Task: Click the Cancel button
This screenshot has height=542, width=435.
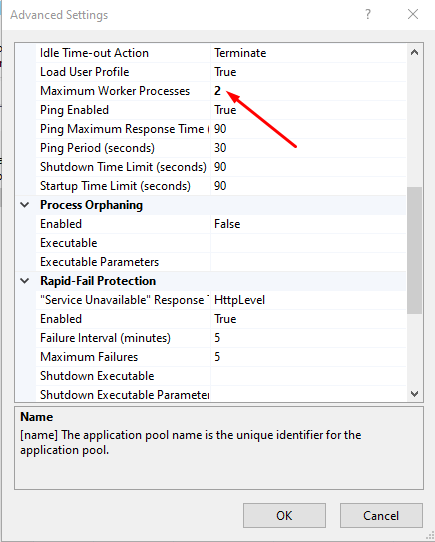Action: coord(381,515)
